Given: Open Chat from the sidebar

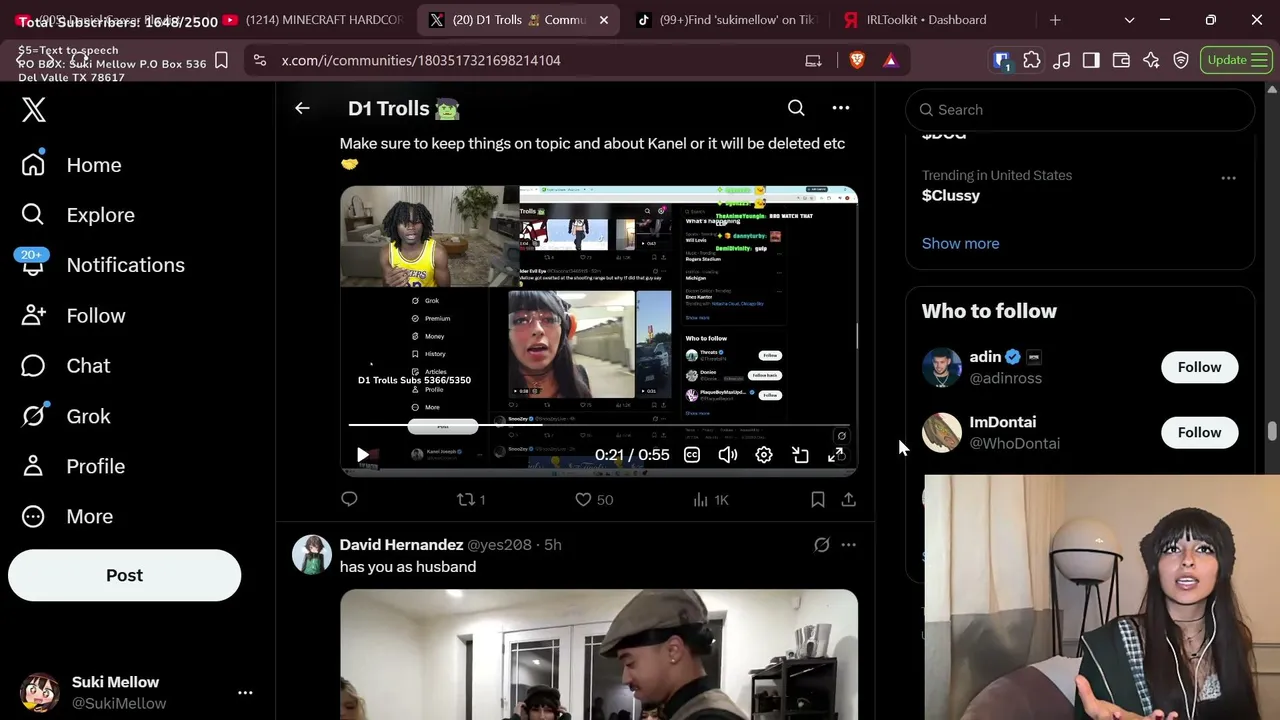Looking at the screenshot, I should click(66, 366).
